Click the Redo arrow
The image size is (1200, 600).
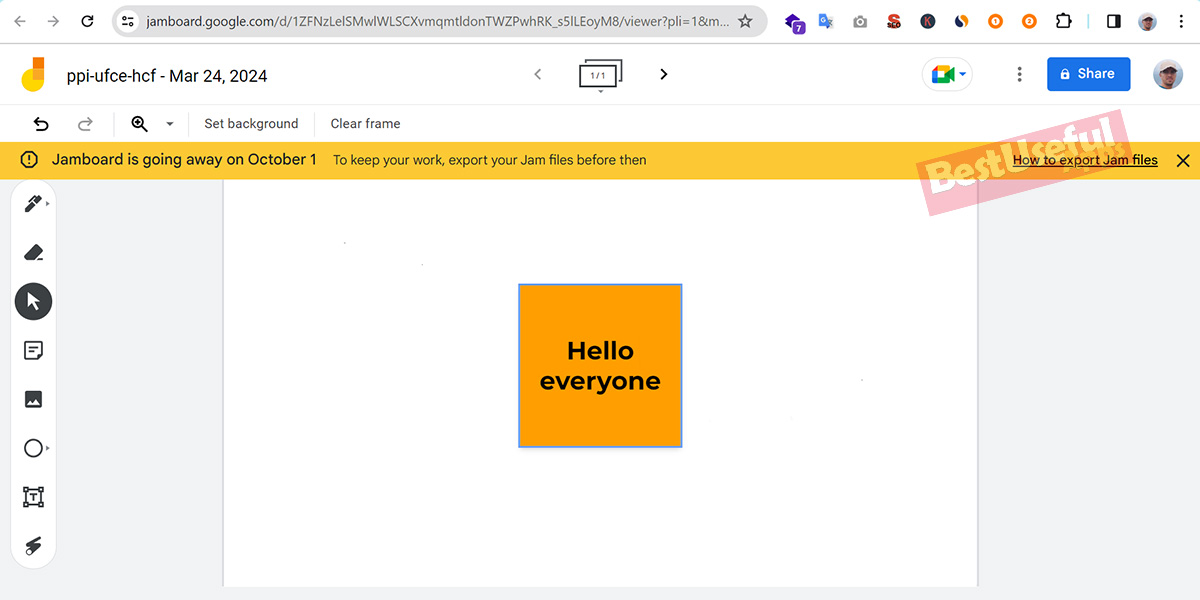click(x=86, y=124)
